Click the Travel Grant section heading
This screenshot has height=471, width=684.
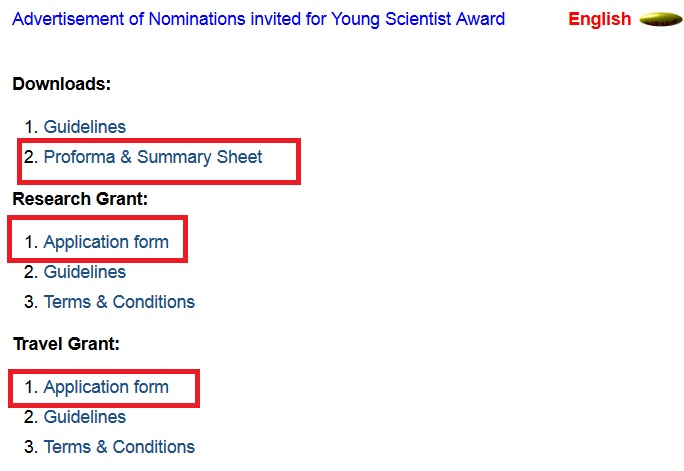coord(66,344)
